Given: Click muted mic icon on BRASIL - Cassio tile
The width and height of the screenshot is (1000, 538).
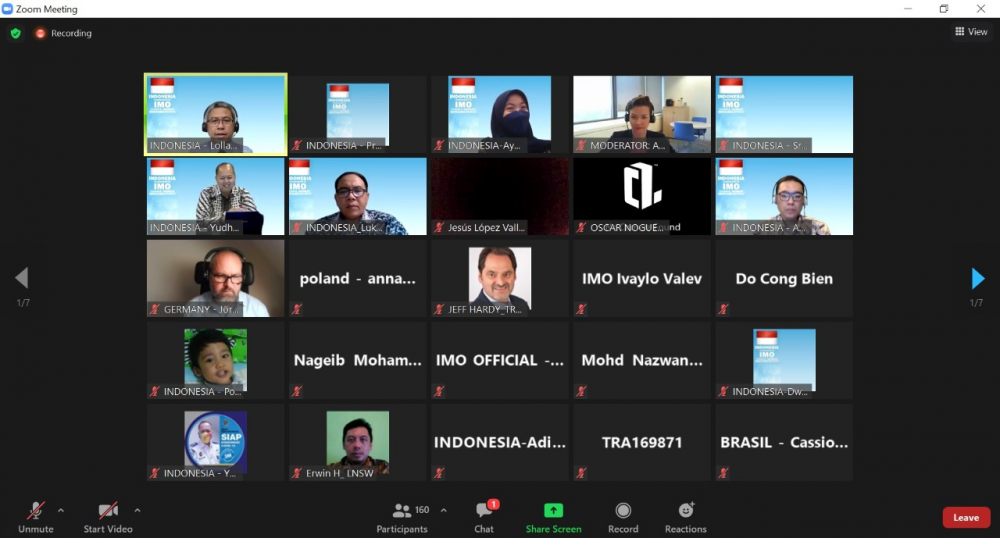Looking at the screenshot, I should (x=723, y=474).
